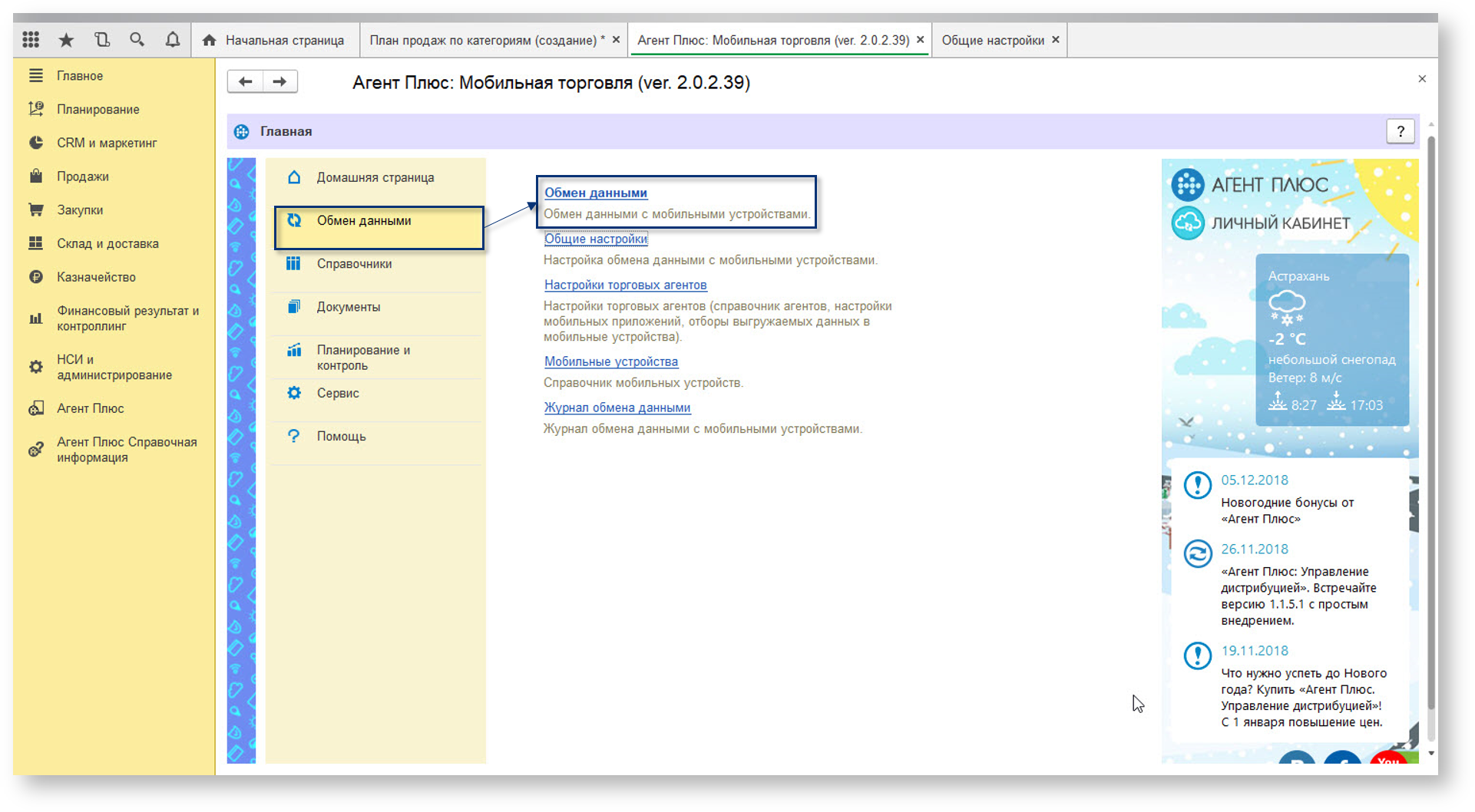Click the НСИ и администрирование gear icon
Screen dimensions: 1475x812
click(35, 367)
